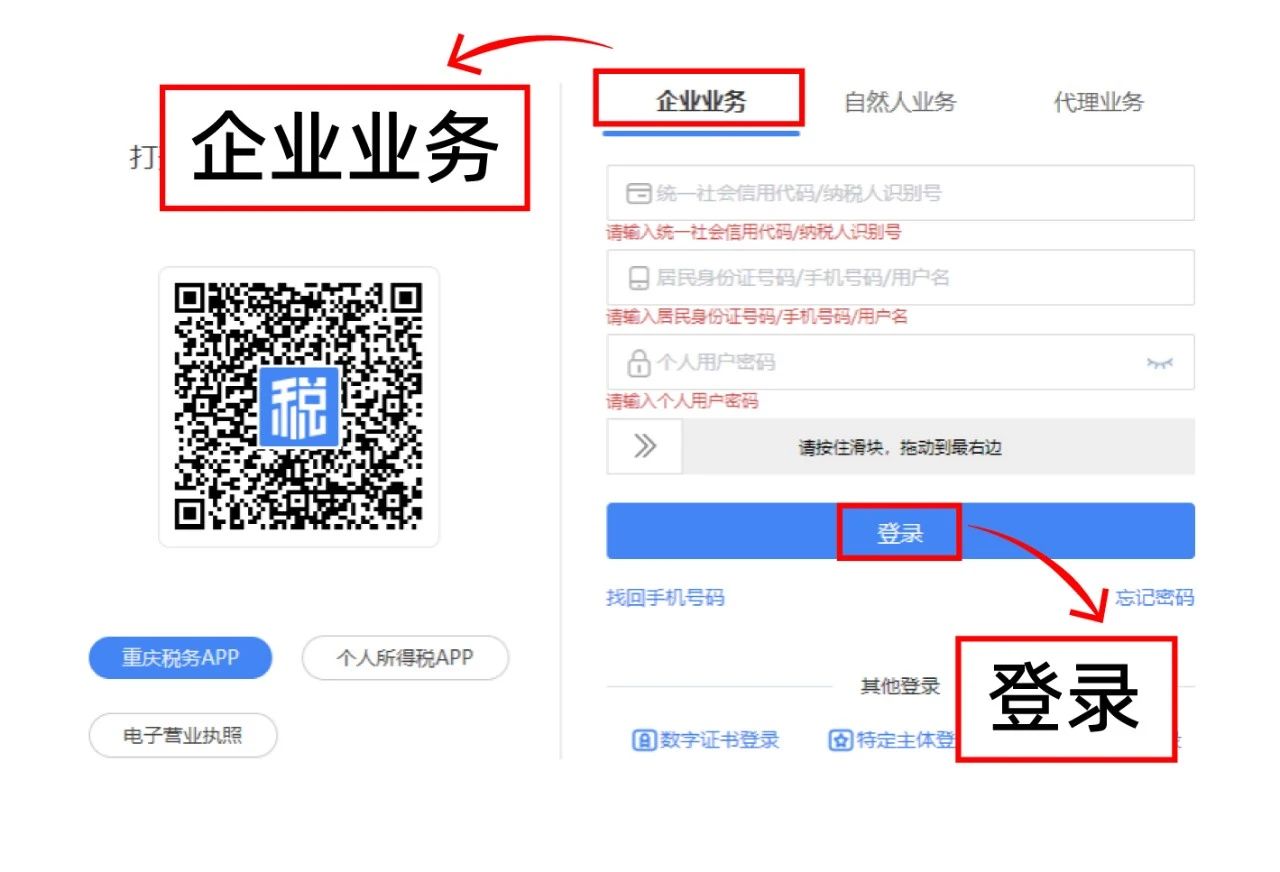The width and height of the screenshot is (1280, 872).
Task: Open the 找回手机号码 link
Action: pyautogui.click(x=665, y=598)
